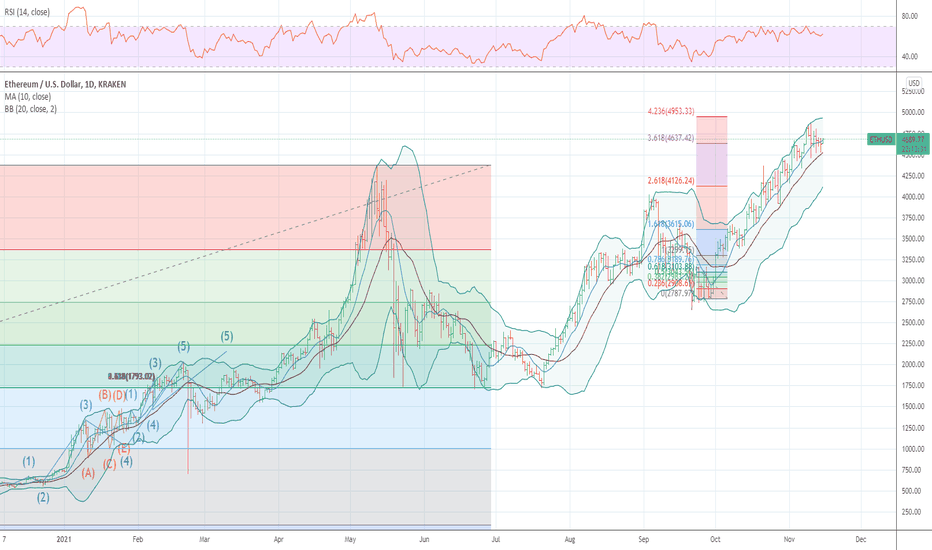Click the 80.00 level on RSI axis
The image size is (932, 550).
[x=910, y=17]
